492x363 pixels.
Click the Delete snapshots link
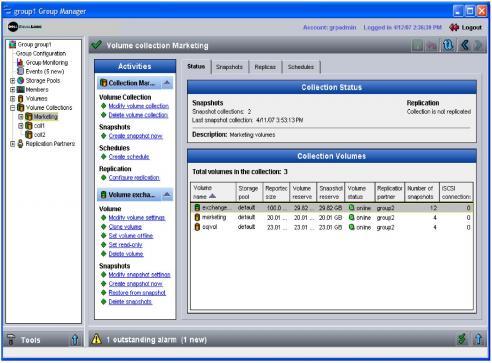click(130, 302)
